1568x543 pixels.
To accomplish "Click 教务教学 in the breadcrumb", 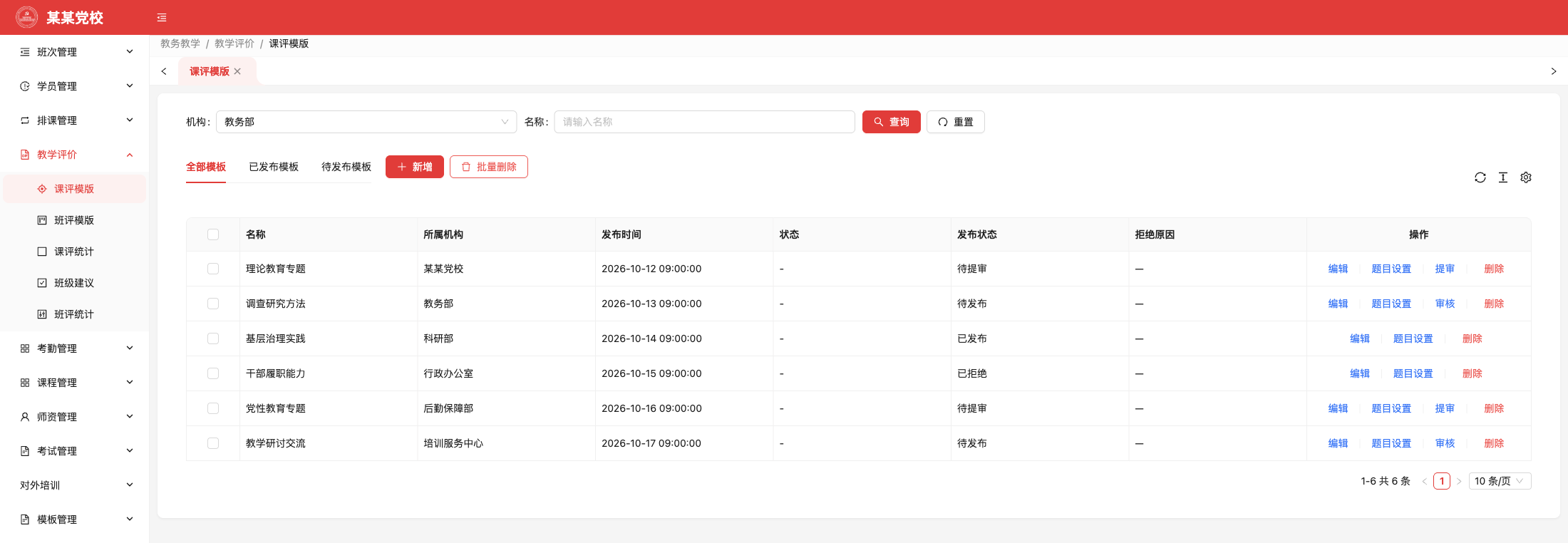I will coord(180,43).
